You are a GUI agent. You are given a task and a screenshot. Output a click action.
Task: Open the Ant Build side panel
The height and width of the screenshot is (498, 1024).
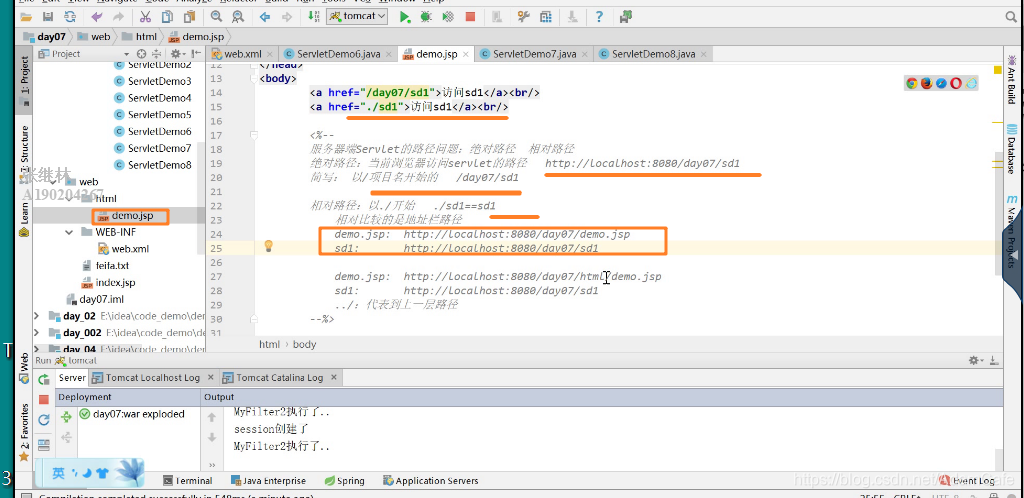tap(1012, 80)
